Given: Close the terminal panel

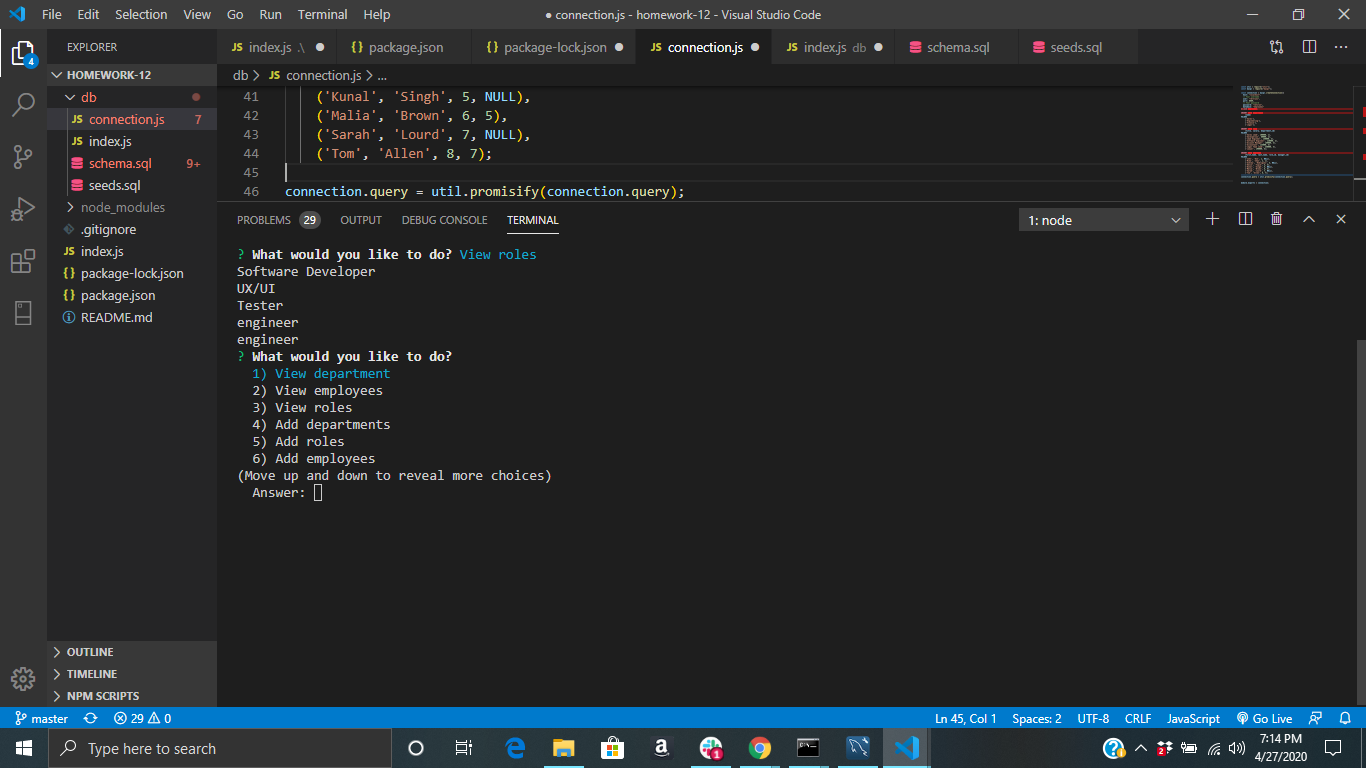Looking at the screenshot, I should (1341, 219).
